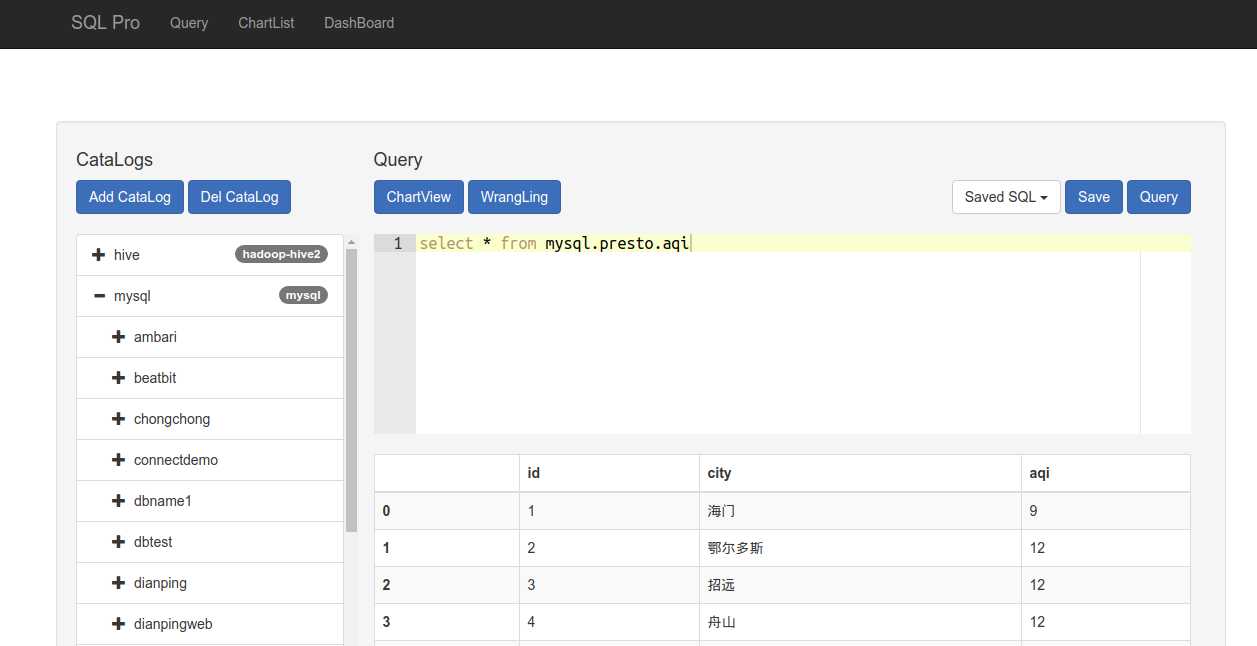Expand the beatbit database node
Viewport: 1257px width, 646px height.
118,378
